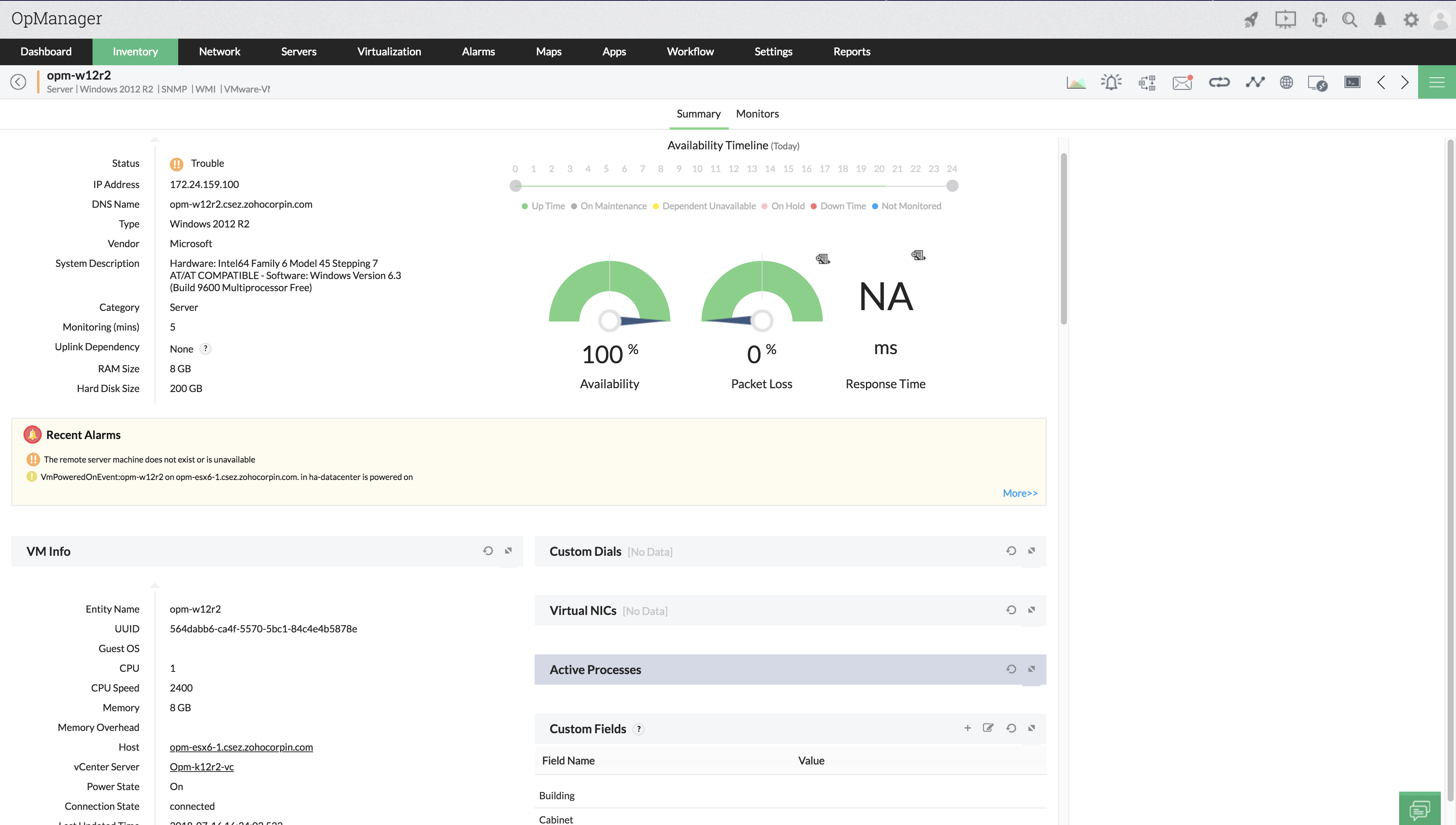Click the terminal console icon
The height and width of the screenshot is (825, 1456).
tap(1352, 83)
